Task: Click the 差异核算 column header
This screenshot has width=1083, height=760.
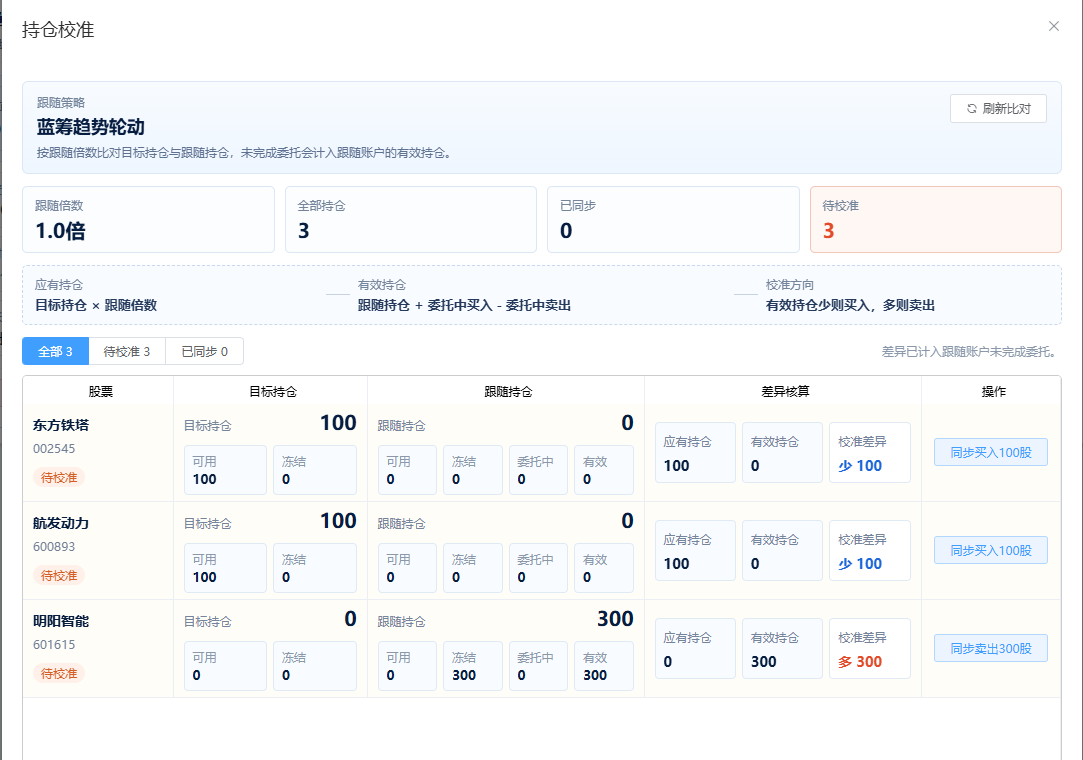Action: click(x=785, y=392)
